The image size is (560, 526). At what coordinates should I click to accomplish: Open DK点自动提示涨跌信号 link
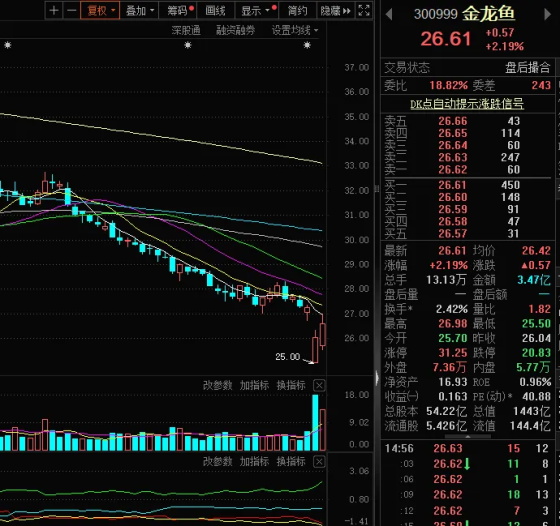tap(467, 104)
